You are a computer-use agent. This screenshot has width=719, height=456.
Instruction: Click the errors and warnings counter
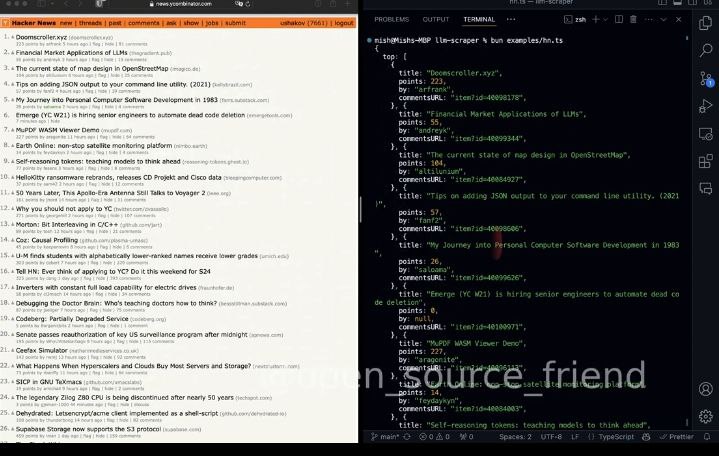[x=435, y=437]
